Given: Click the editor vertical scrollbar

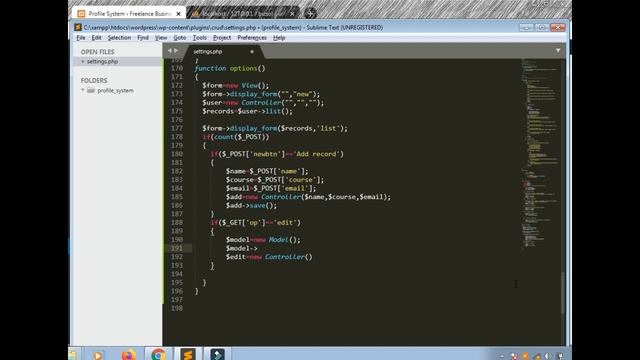Looking at the screenshot, I should pyautogui.click(x=562, y=292).
